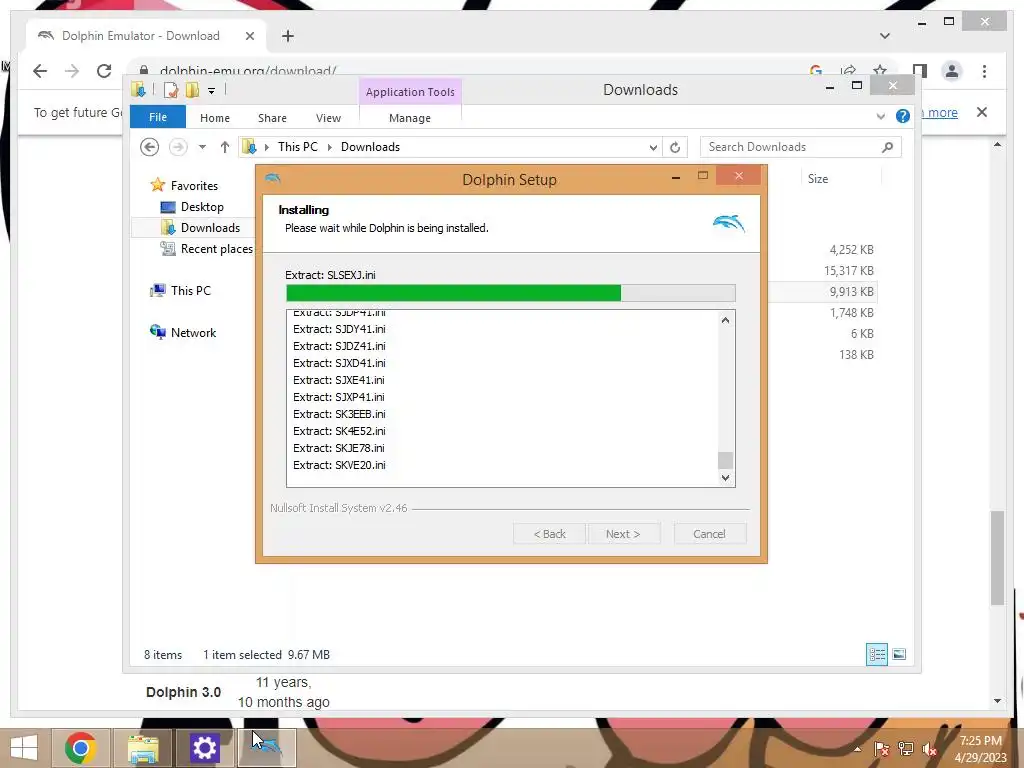Go up one folder level arrow
Viewport: 1024px width, 768px height.
click(225, 147)
